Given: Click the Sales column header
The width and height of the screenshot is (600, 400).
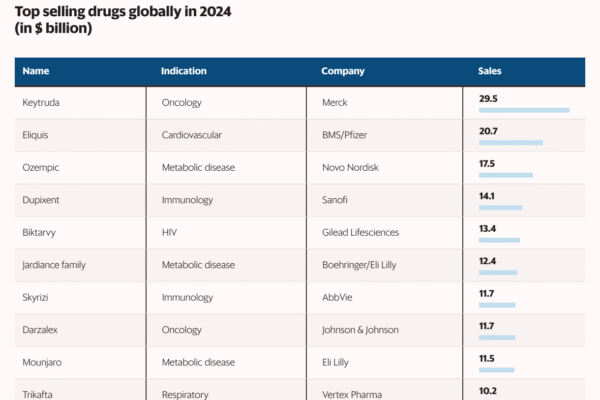Looking at the screenshot, I should 490,72.
